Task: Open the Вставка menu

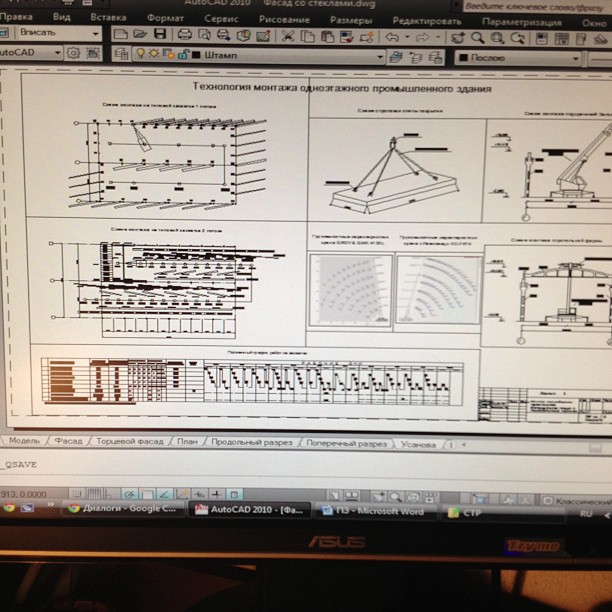Action: point(108,18)
